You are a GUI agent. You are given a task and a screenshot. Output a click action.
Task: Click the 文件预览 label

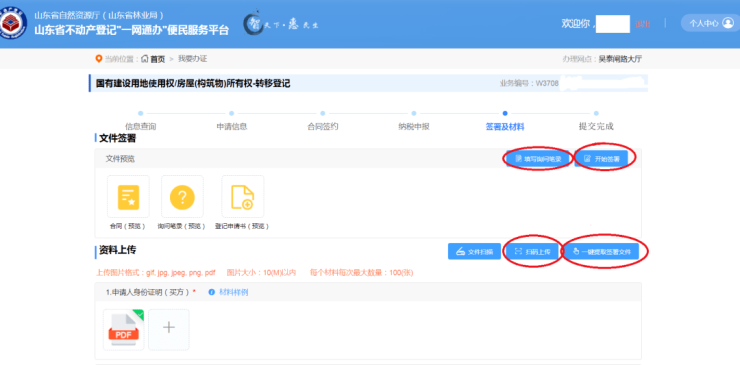(120, 159)
